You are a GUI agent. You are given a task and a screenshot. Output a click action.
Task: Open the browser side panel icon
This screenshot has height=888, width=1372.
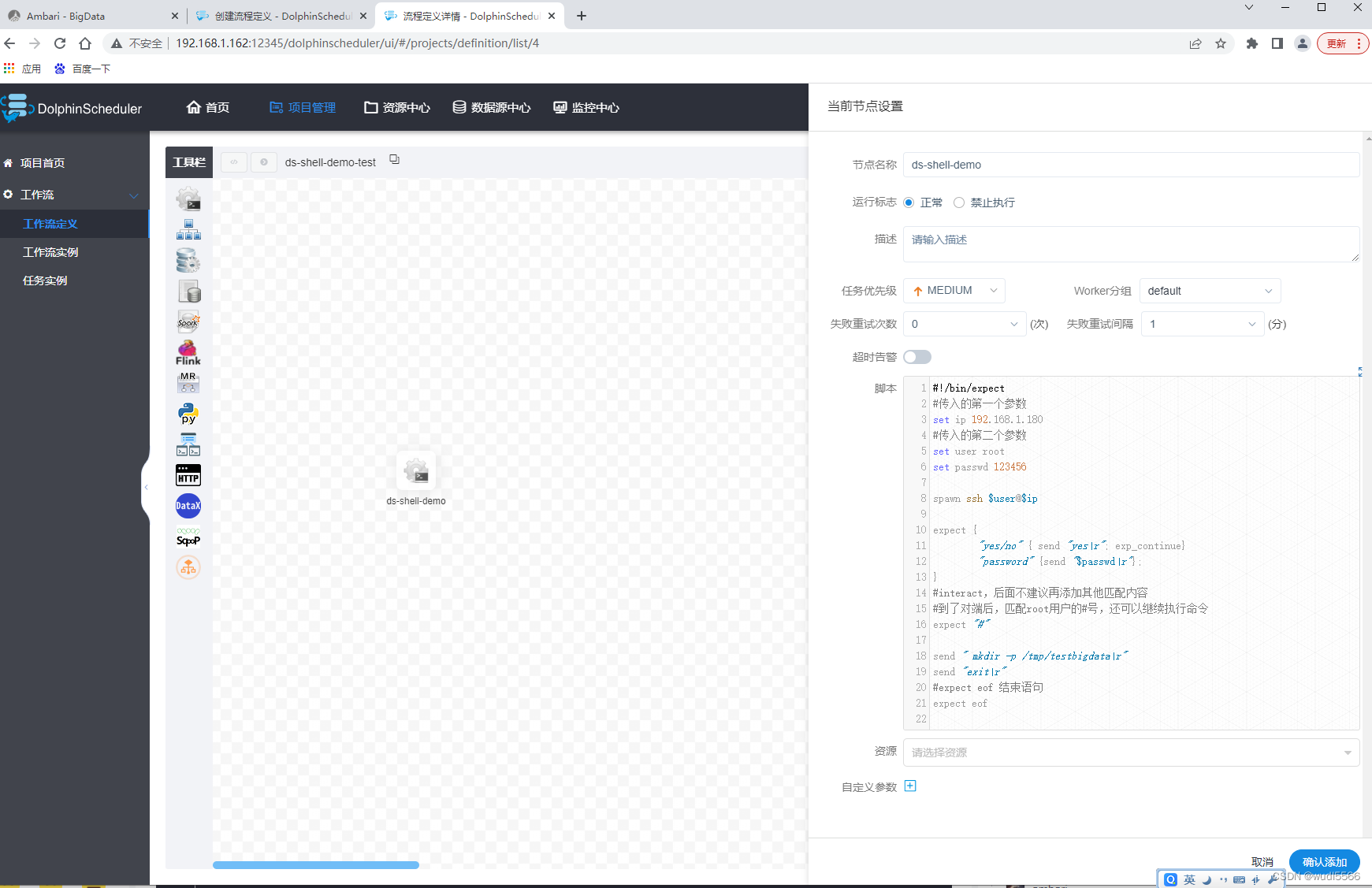click(1277, 43)
